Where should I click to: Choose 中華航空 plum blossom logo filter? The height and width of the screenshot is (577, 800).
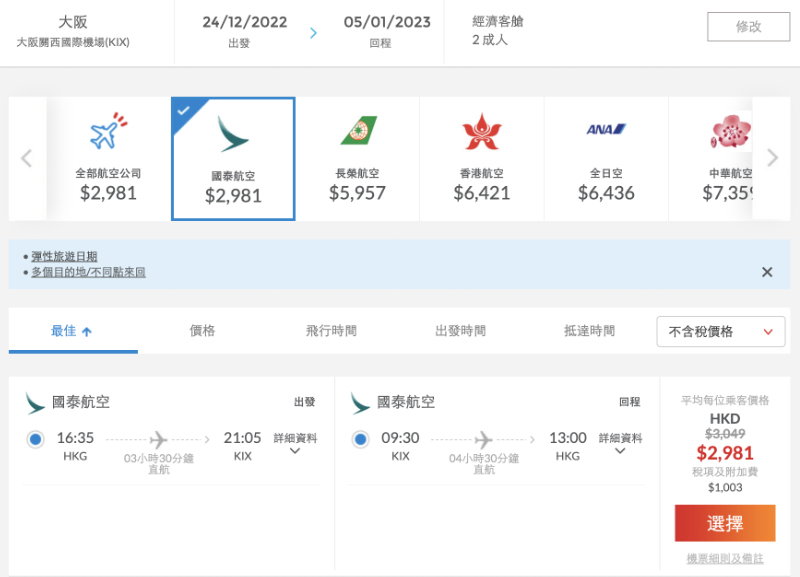pyautogui.click(x=731, y=131)
